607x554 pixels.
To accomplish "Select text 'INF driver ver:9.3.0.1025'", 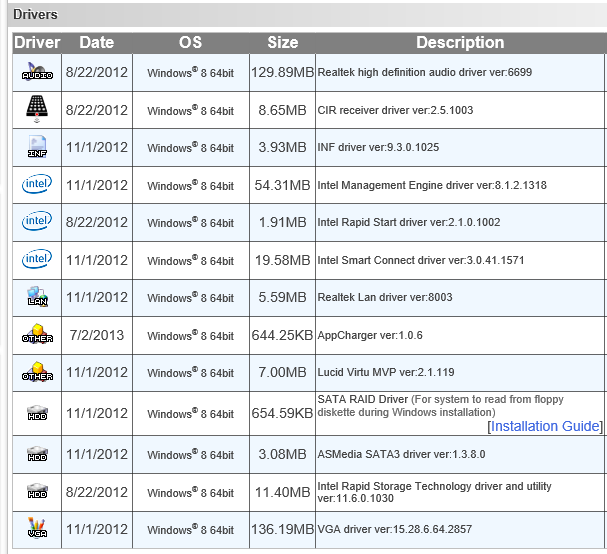I will [x=378, y=147].
